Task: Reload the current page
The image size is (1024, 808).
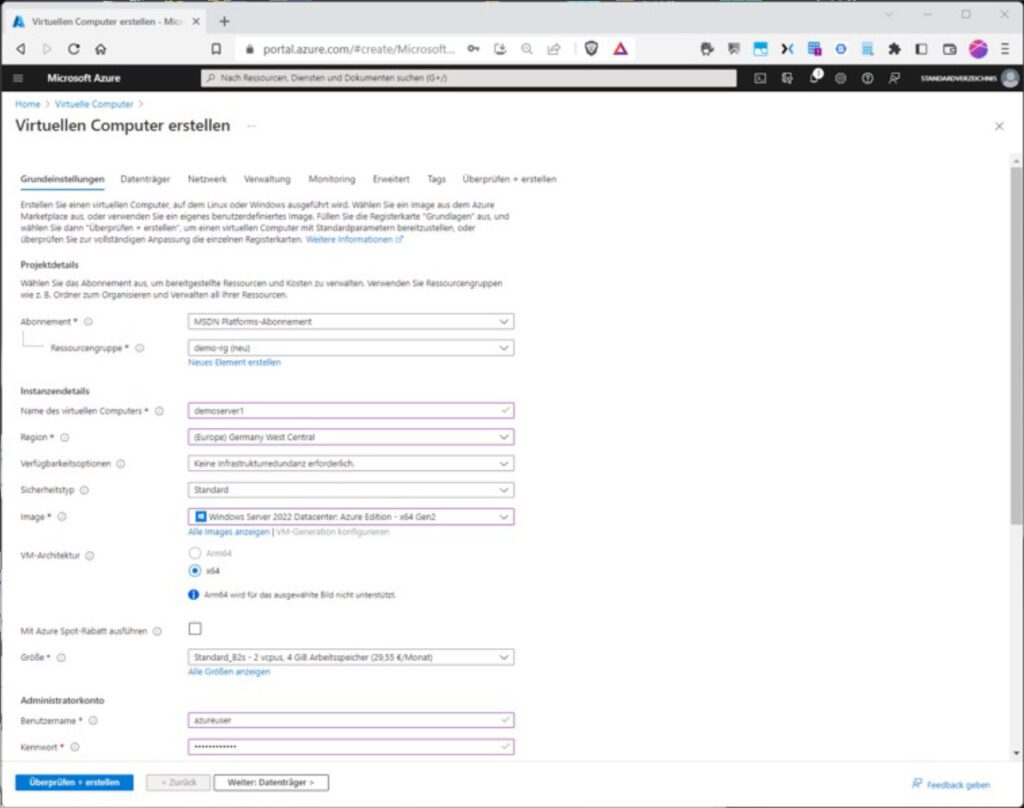Action: coord(74,49)
